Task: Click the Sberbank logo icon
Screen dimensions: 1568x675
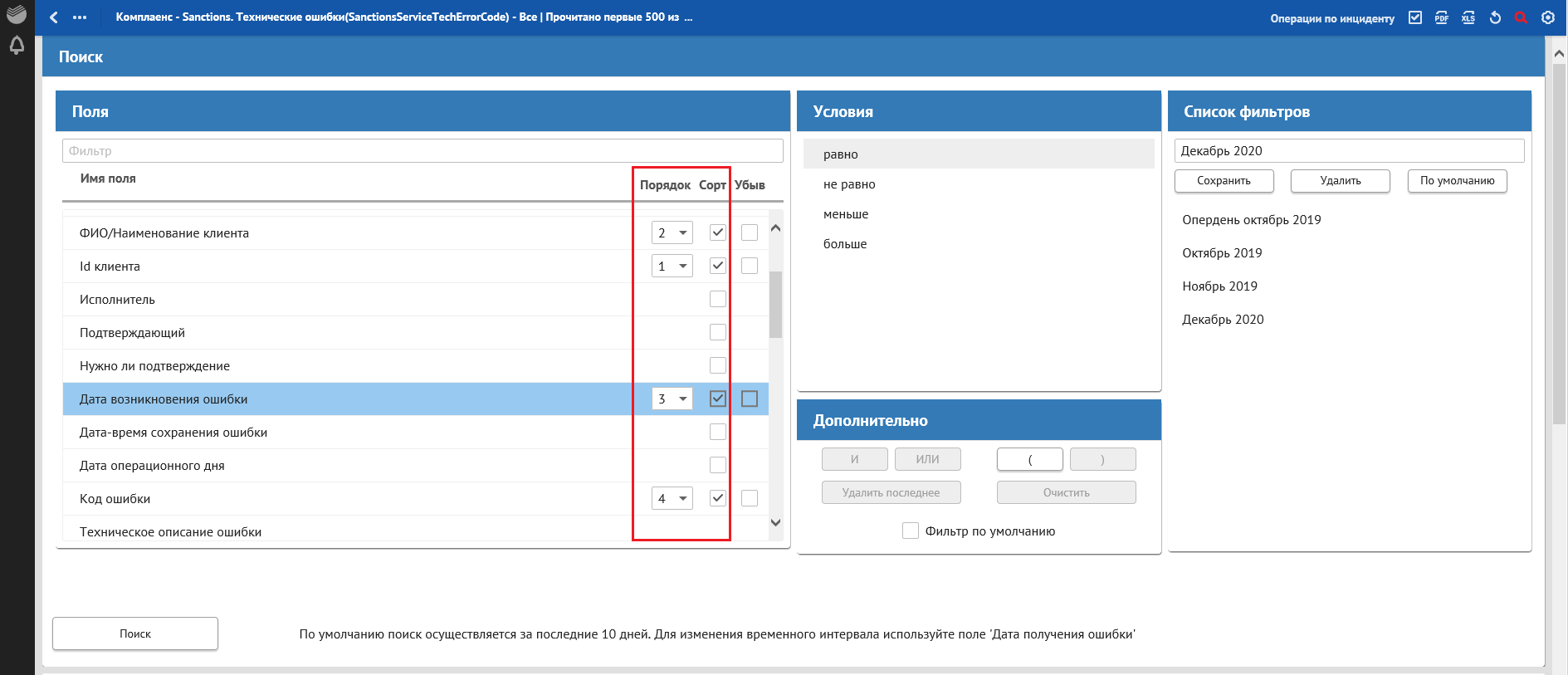Action: click(x=17, y=14)
